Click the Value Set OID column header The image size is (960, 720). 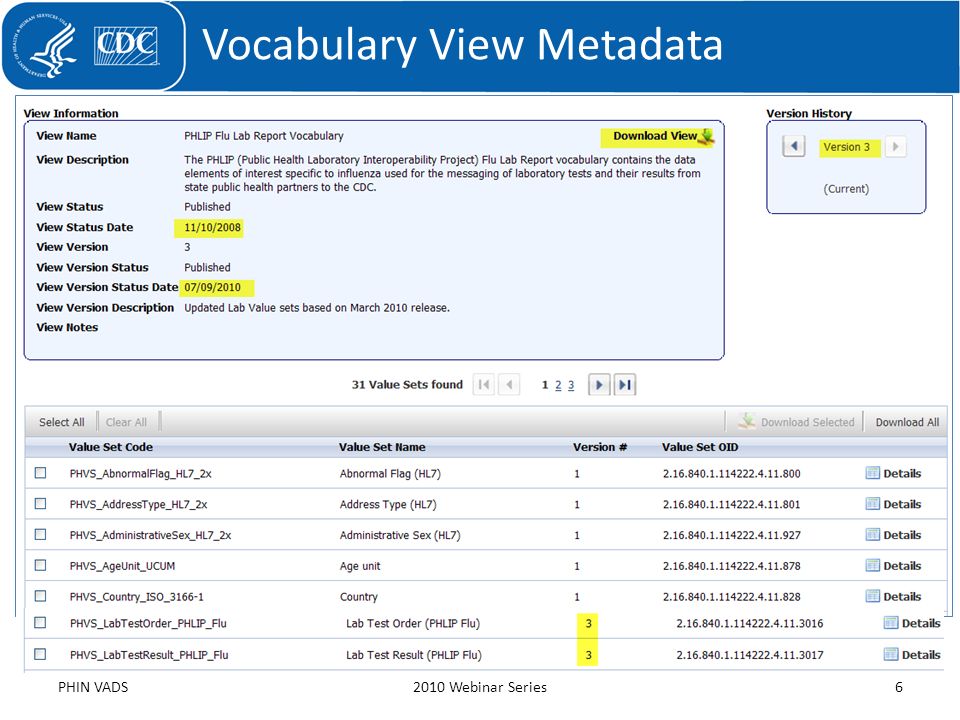point(700,447)
